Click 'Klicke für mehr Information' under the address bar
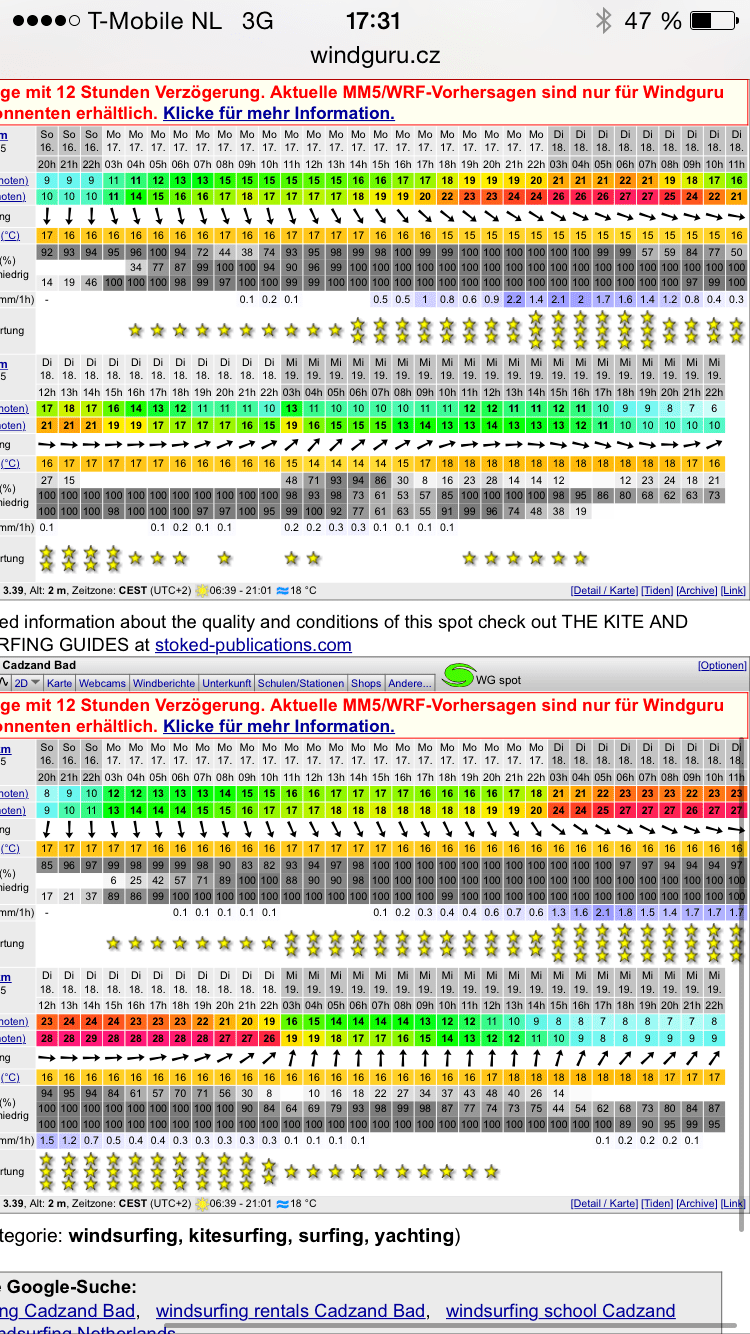The height and width of the screenshot is (1334, 750). (279, 113)
